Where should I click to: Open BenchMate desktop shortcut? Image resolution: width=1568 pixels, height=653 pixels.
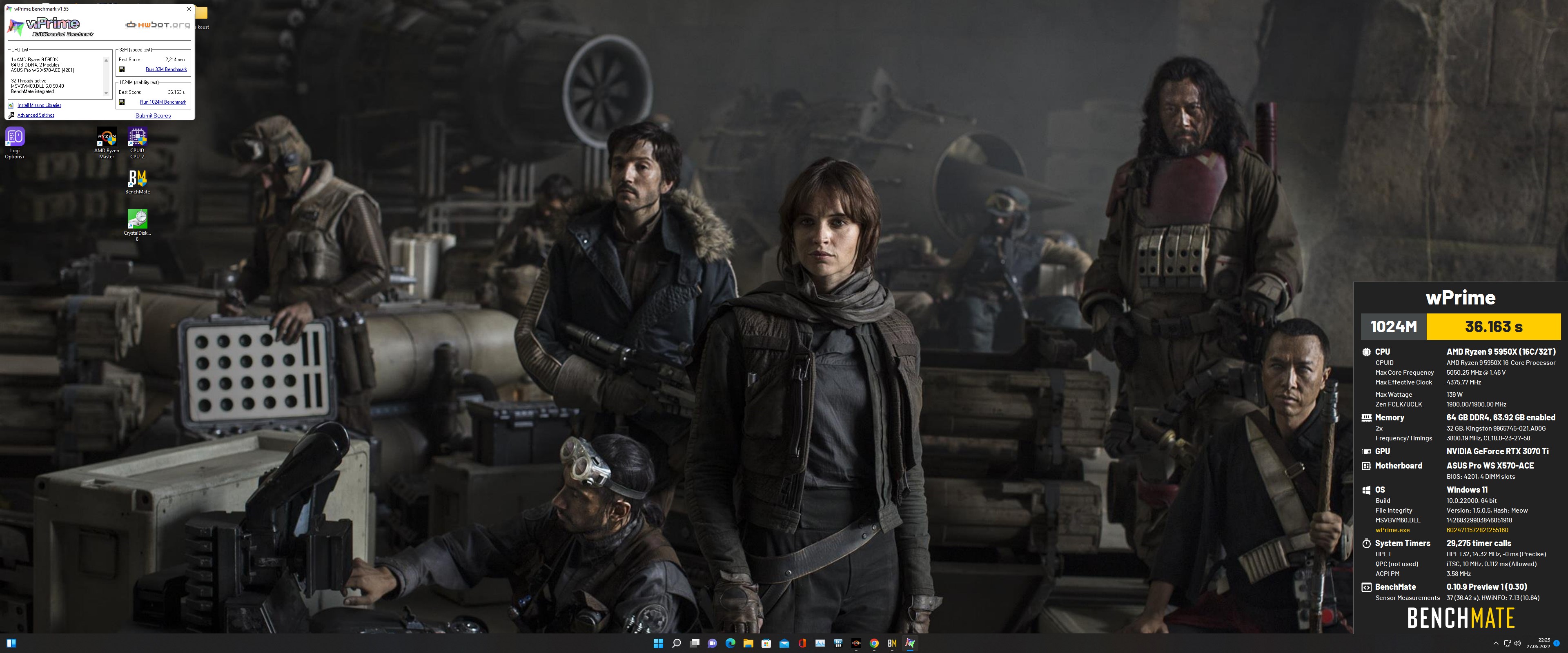click(137, 182)
